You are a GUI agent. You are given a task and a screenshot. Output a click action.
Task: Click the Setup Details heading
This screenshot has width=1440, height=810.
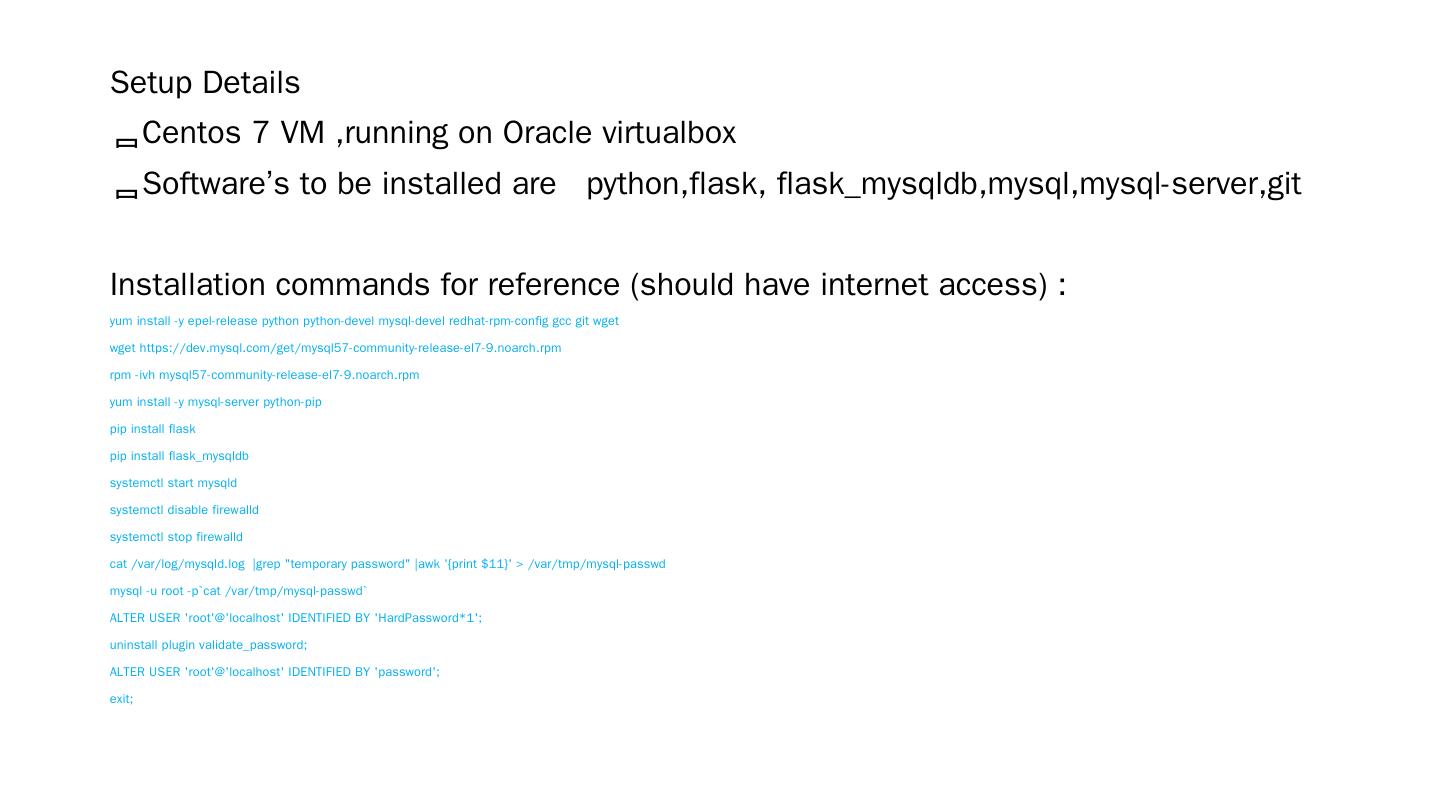(205, 83)
